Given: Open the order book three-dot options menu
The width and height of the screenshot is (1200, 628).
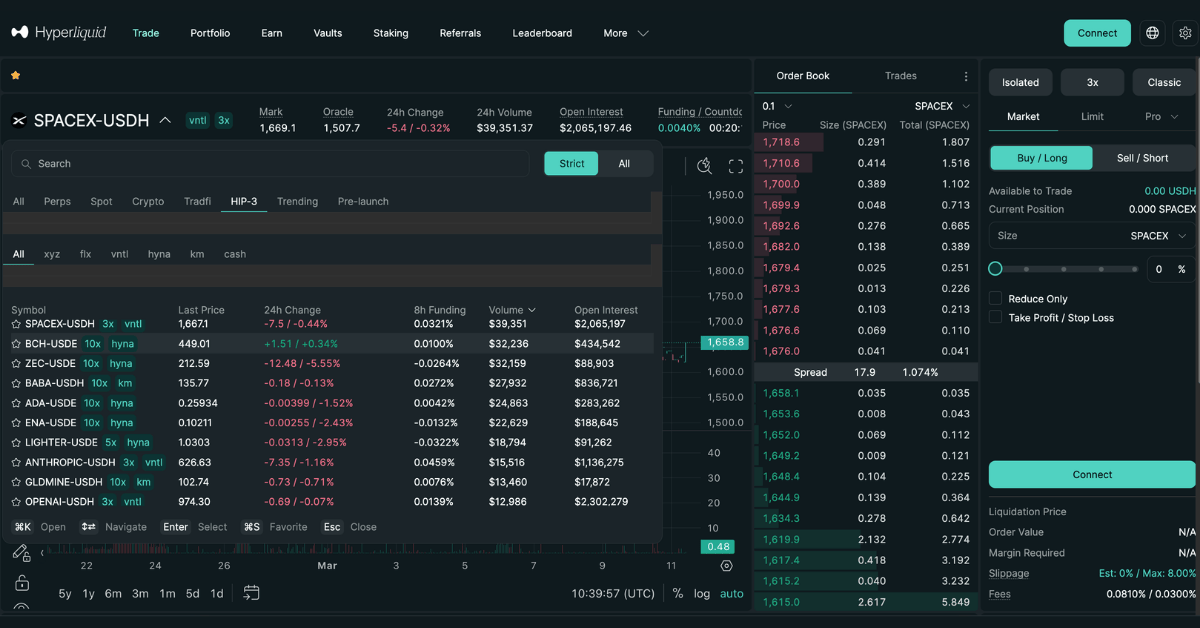Looking at the screenshot, I should 965,75.
